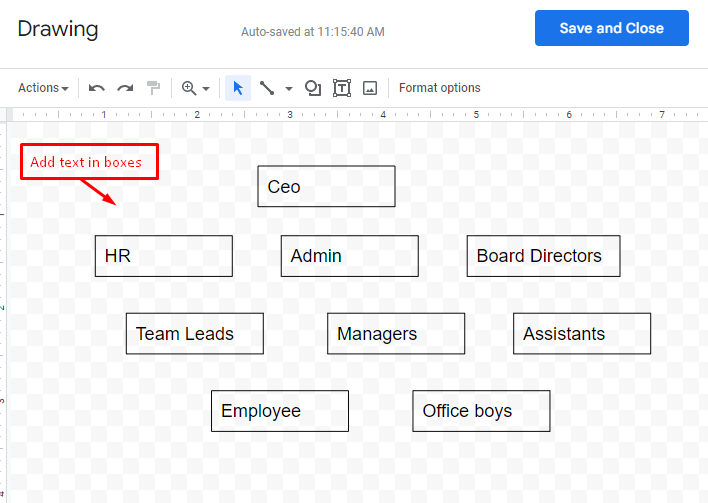Open the Shape tool
The height and width of the screenshot is (503, 708).
coord(313,88)
